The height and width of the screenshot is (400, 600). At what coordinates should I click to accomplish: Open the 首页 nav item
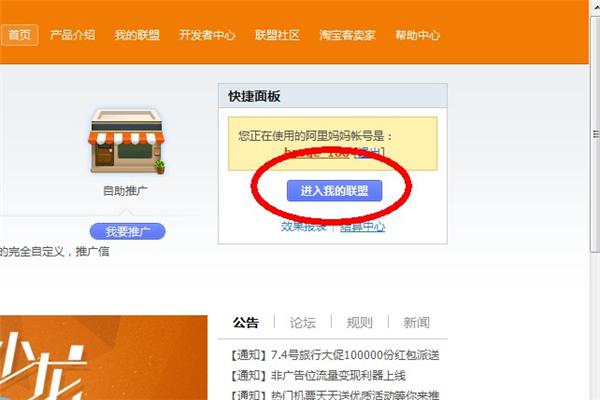tap(19, 35)
